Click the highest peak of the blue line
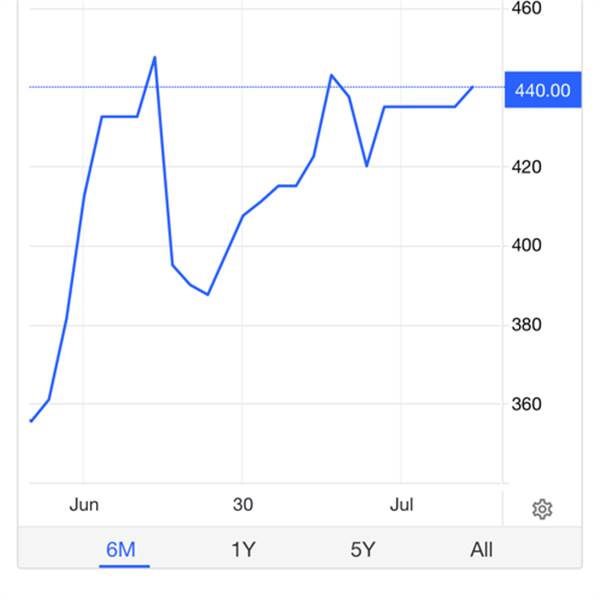Viewport: 600px width, 600px height. (155, 57)
